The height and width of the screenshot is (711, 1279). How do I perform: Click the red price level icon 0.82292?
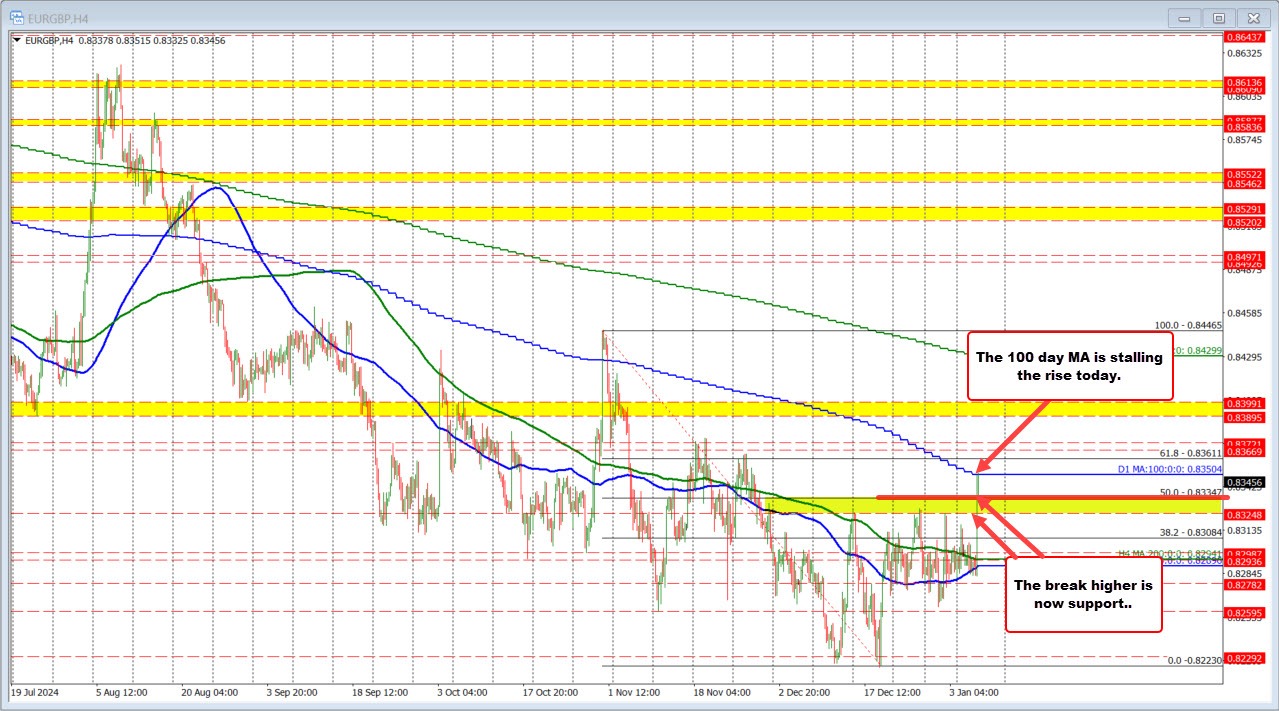[1243, 657]
